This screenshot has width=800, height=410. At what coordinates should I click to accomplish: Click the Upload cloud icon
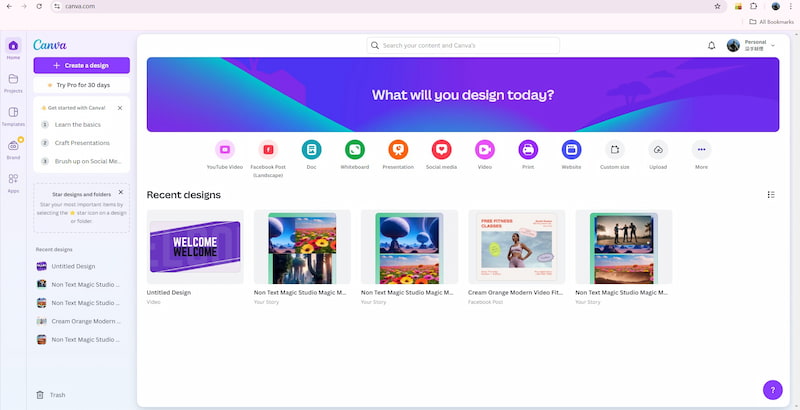pyautogui.click(x=658, y=149)
